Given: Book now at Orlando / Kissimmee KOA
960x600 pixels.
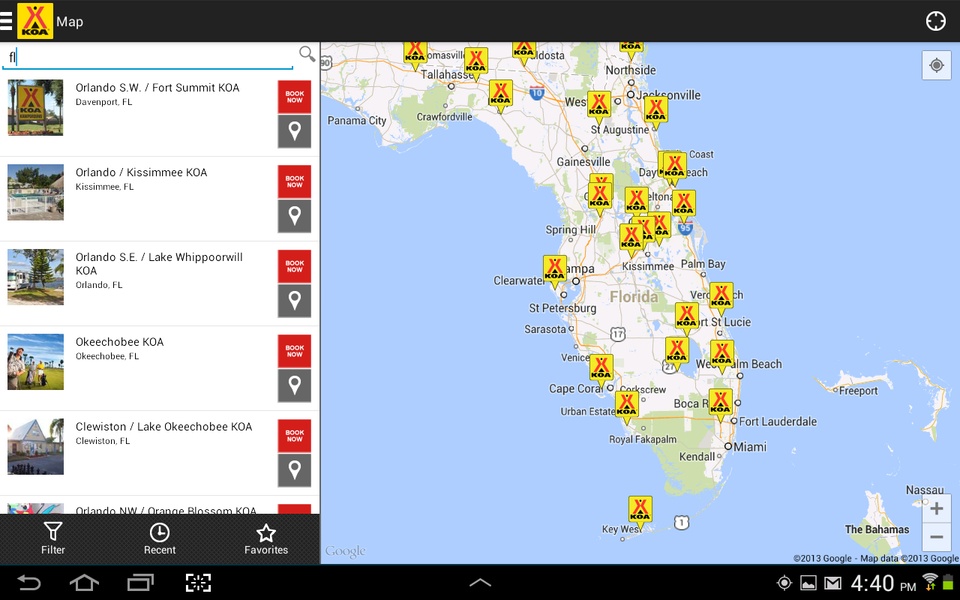Looking at the screenshot, I should [x=294, y=181].
